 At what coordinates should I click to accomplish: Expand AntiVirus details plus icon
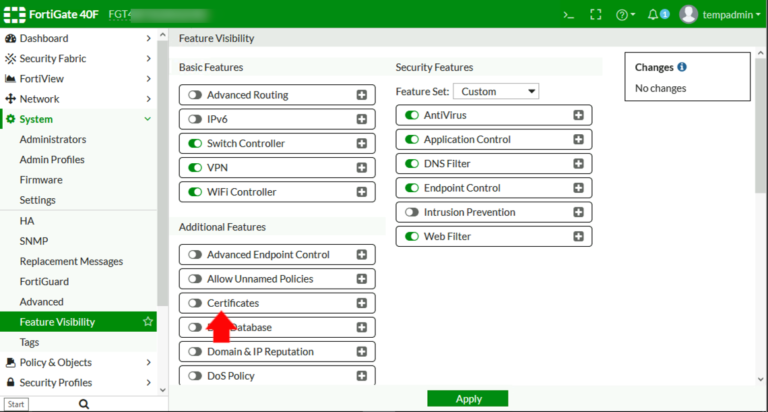(578, 115)
